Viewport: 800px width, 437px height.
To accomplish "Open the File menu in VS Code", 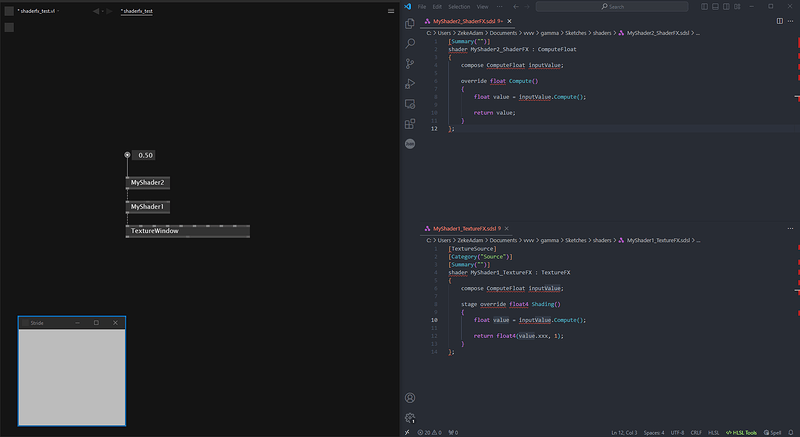I will coord(422,7).
